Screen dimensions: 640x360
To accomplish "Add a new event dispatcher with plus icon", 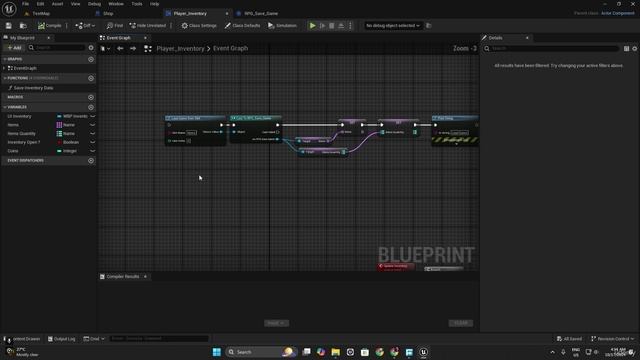I will click(91, 160).
